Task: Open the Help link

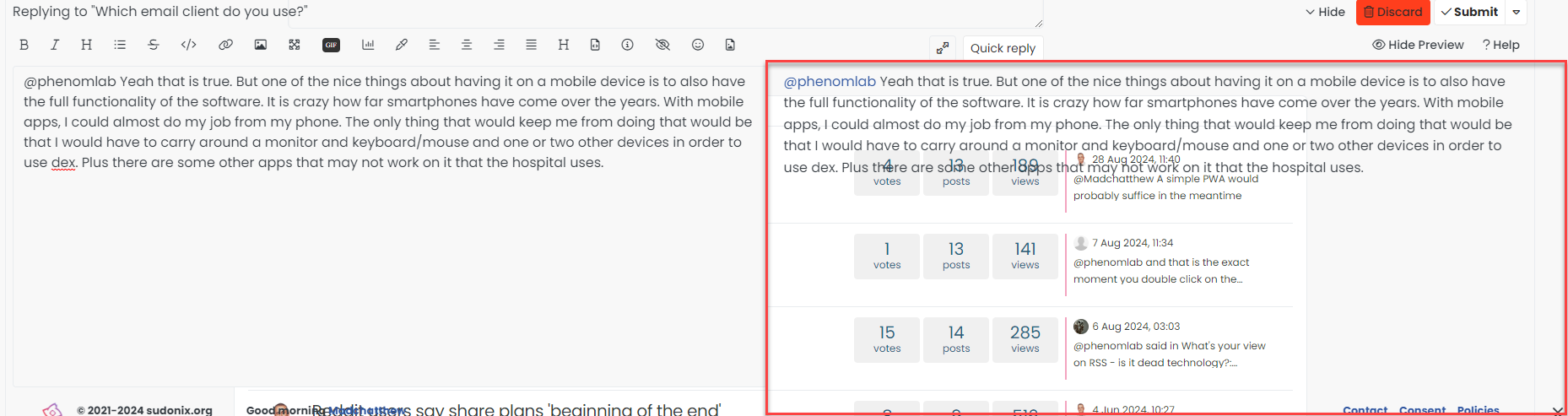Action: [x=1500, y=45]
